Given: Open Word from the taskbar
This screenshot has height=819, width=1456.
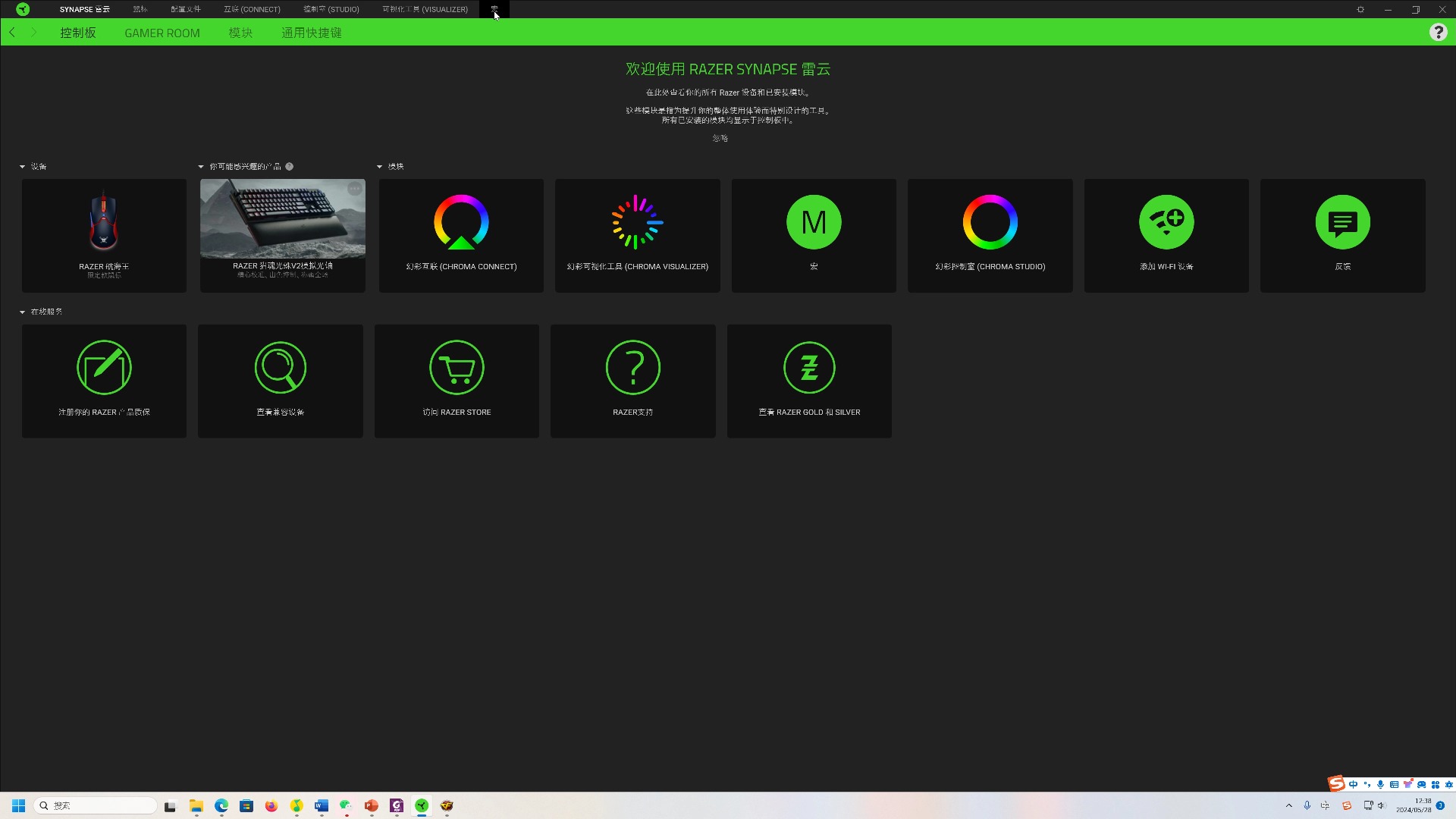Looking at the screenshot, I should click(322, 805).
